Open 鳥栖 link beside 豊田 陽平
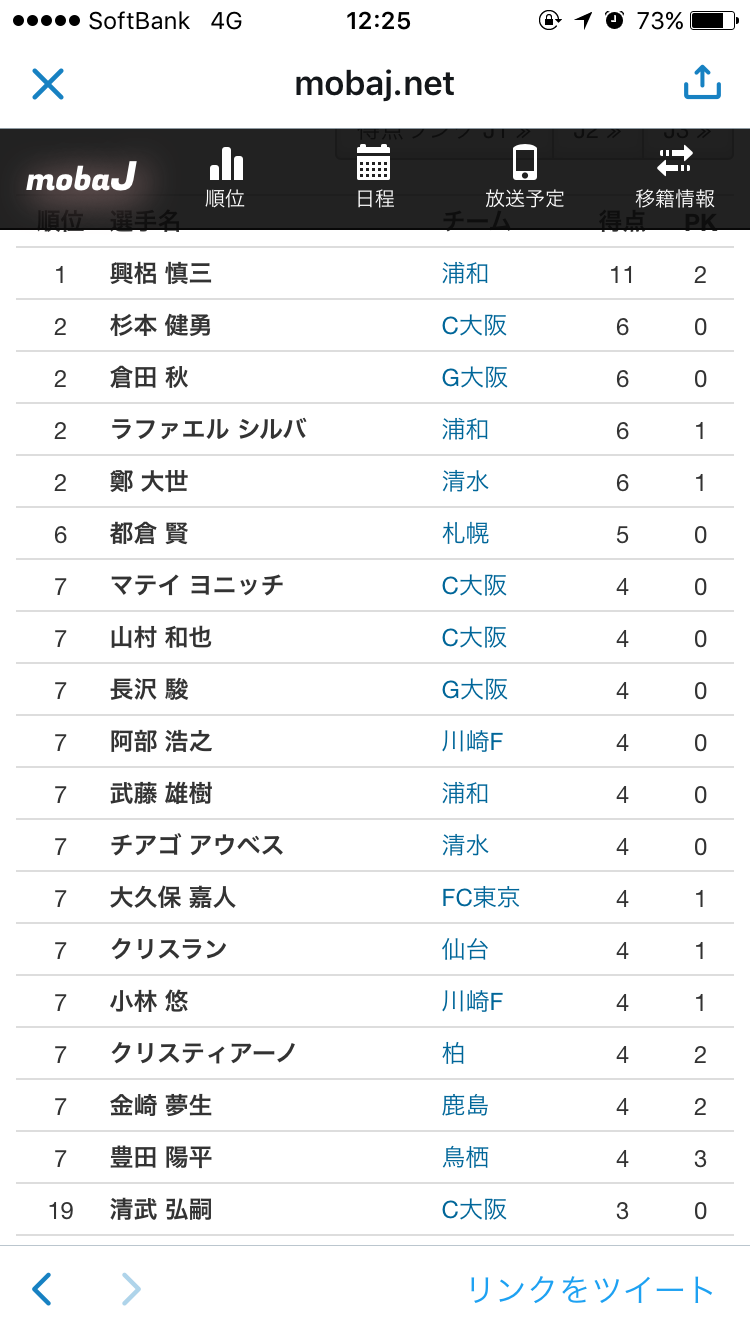Image resolution: width=750 pixels, height=1334 pixels. tap(465, 1158)
